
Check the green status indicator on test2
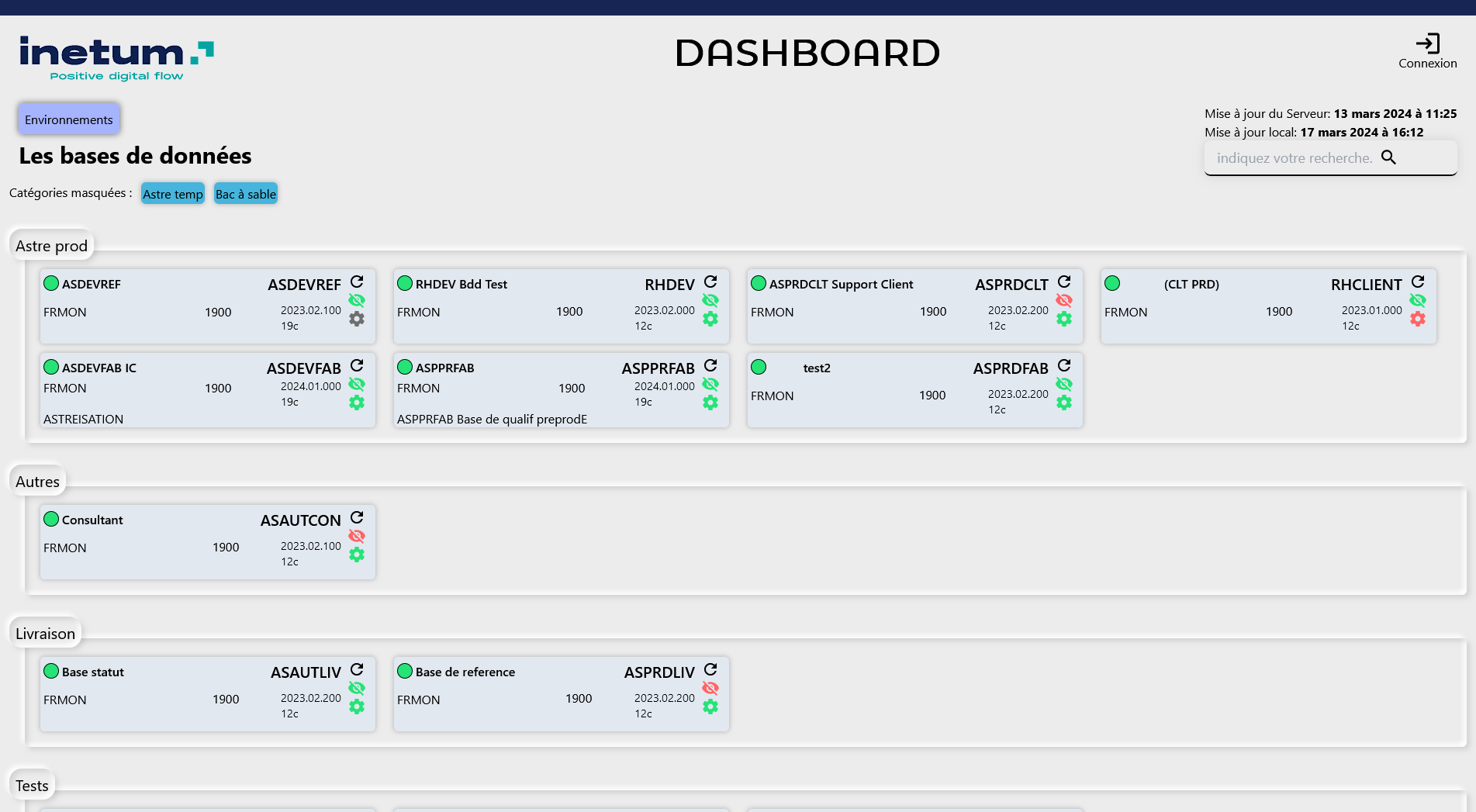pyautogui.click(x=758, y=367)
